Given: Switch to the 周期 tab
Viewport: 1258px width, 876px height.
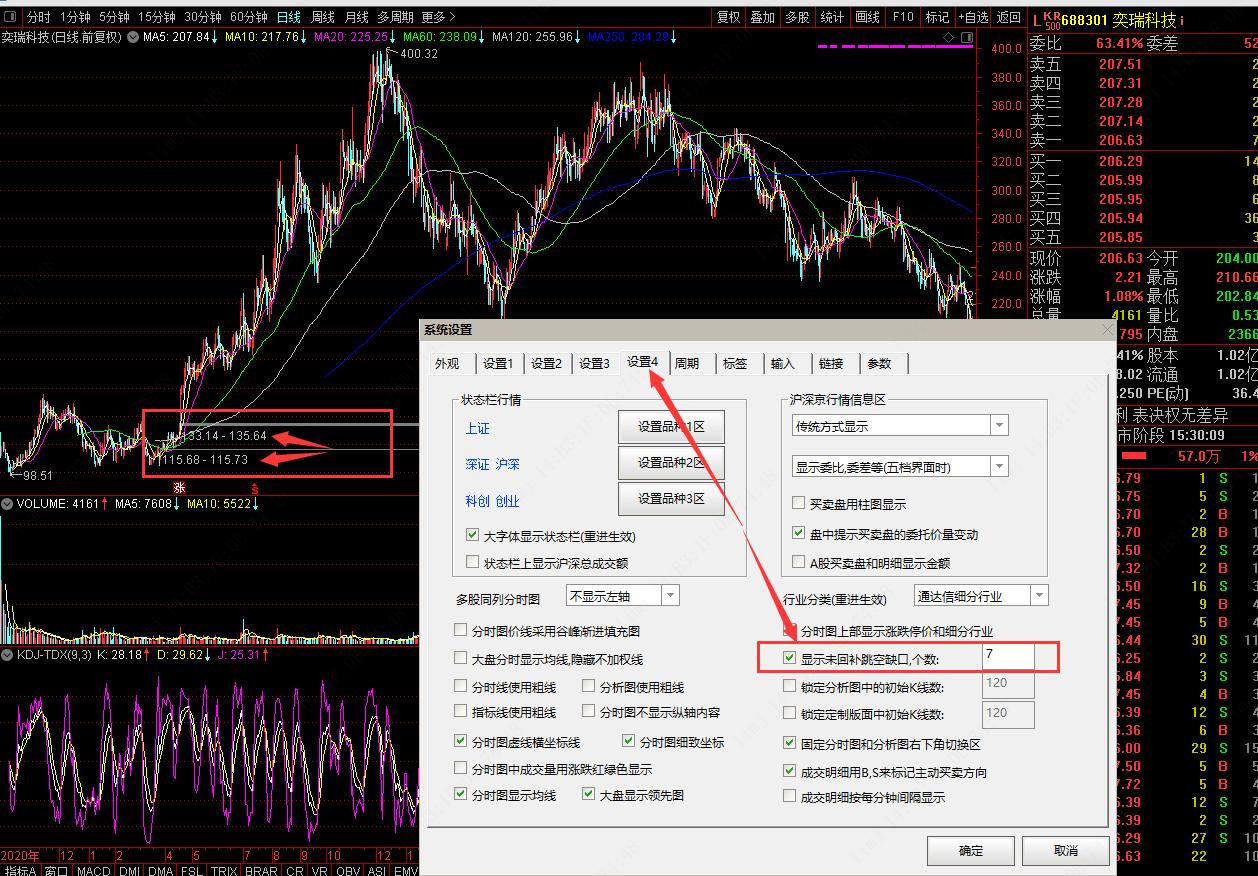Looking at the screenshot, I should [688, 364].
